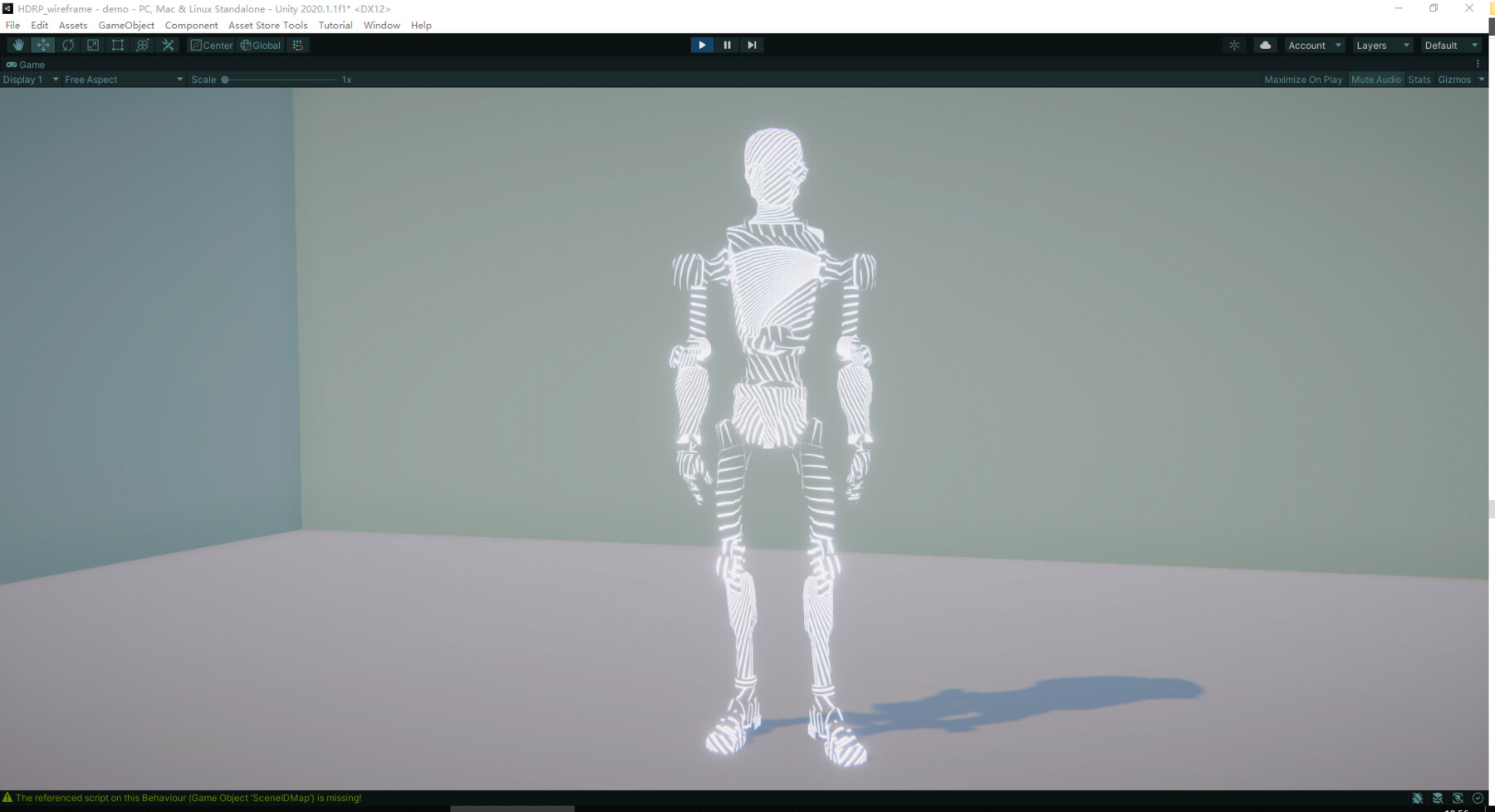Open the layout Default dropdown
This screenshot has width=1495, height=812.
[x=1450, y=45]
